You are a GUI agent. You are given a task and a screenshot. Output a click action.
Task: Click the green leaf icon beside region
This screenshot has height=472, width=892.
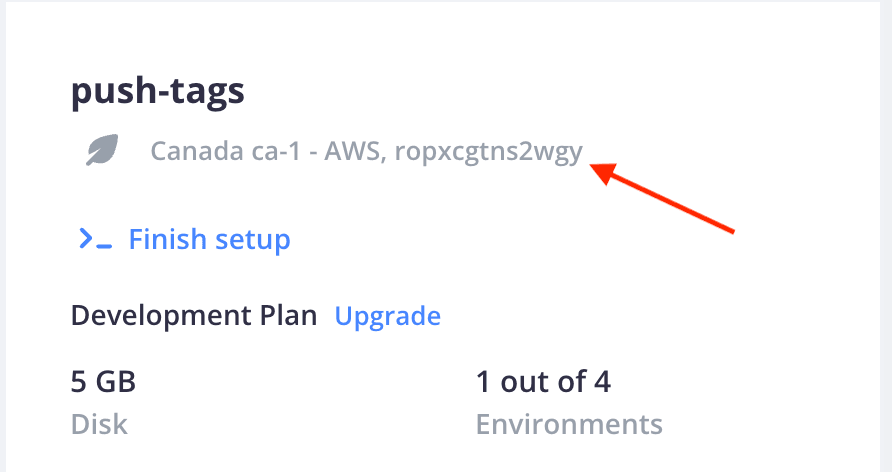(x=102, y=150)
